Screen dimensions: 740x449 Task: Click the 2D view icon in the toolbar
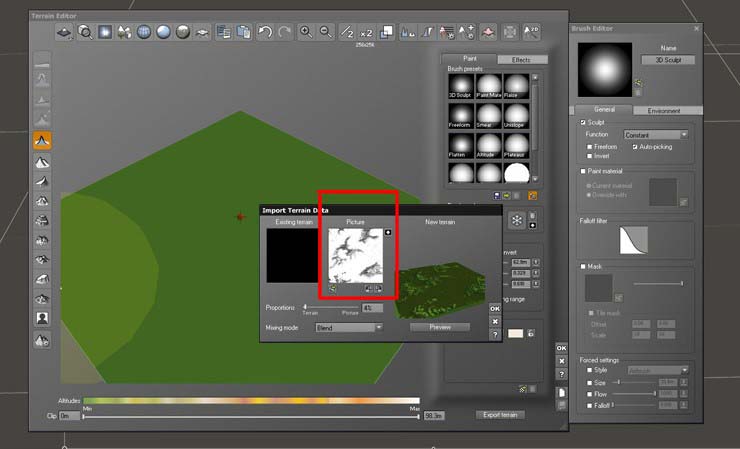531,32
